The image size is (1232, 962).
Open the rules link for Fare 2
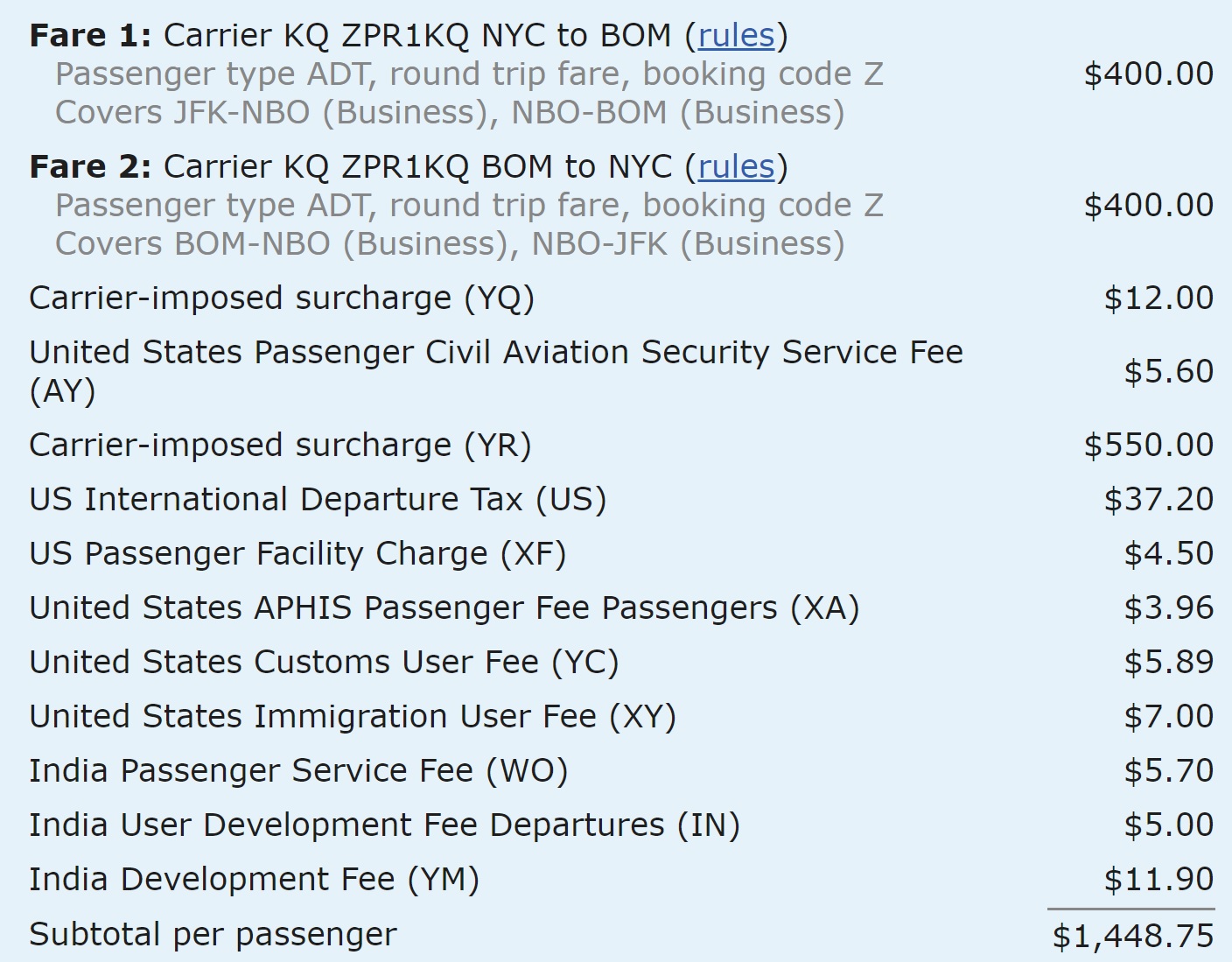(x=734, y=166)
